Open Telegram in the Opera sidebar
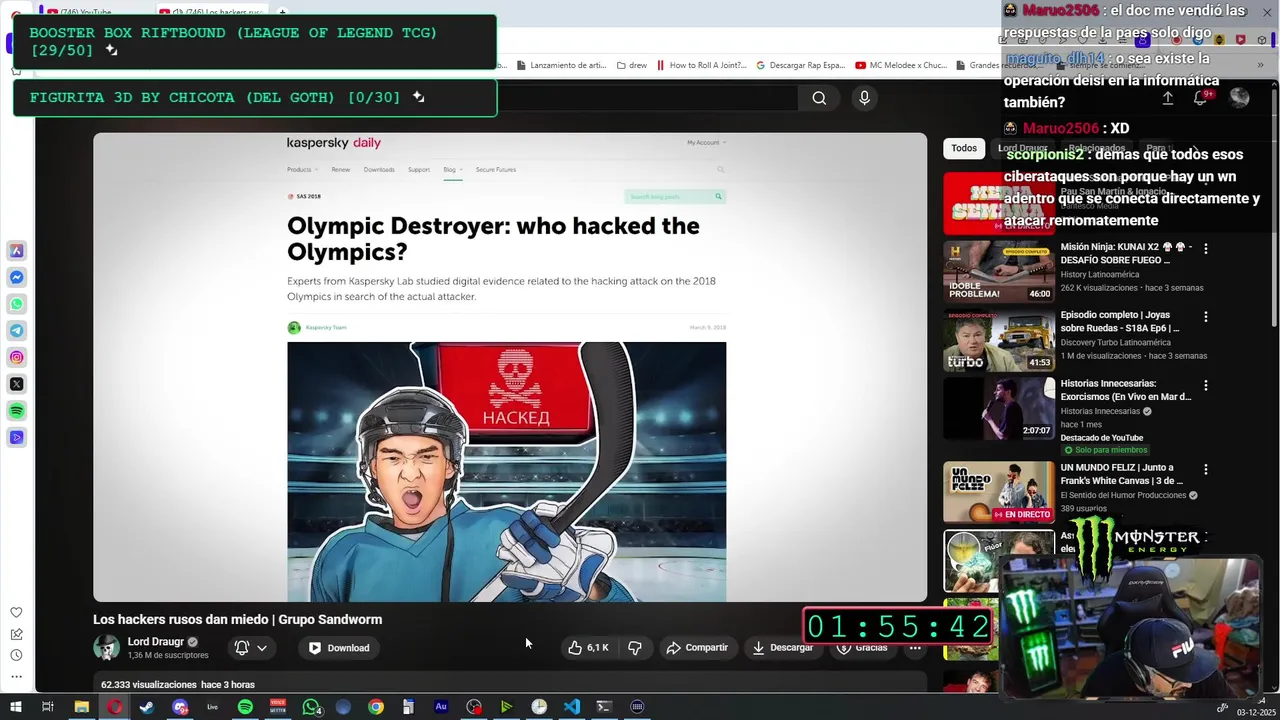The image size is (1280, 720). (x=17, y=330)
